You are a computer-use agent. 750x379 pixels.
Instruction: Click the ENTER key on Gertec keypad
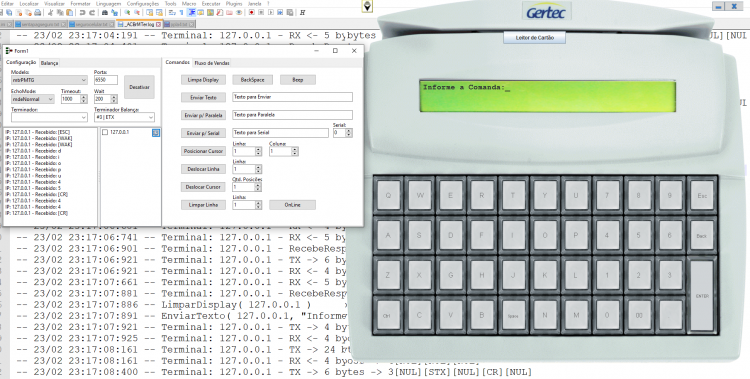[702, 296]
